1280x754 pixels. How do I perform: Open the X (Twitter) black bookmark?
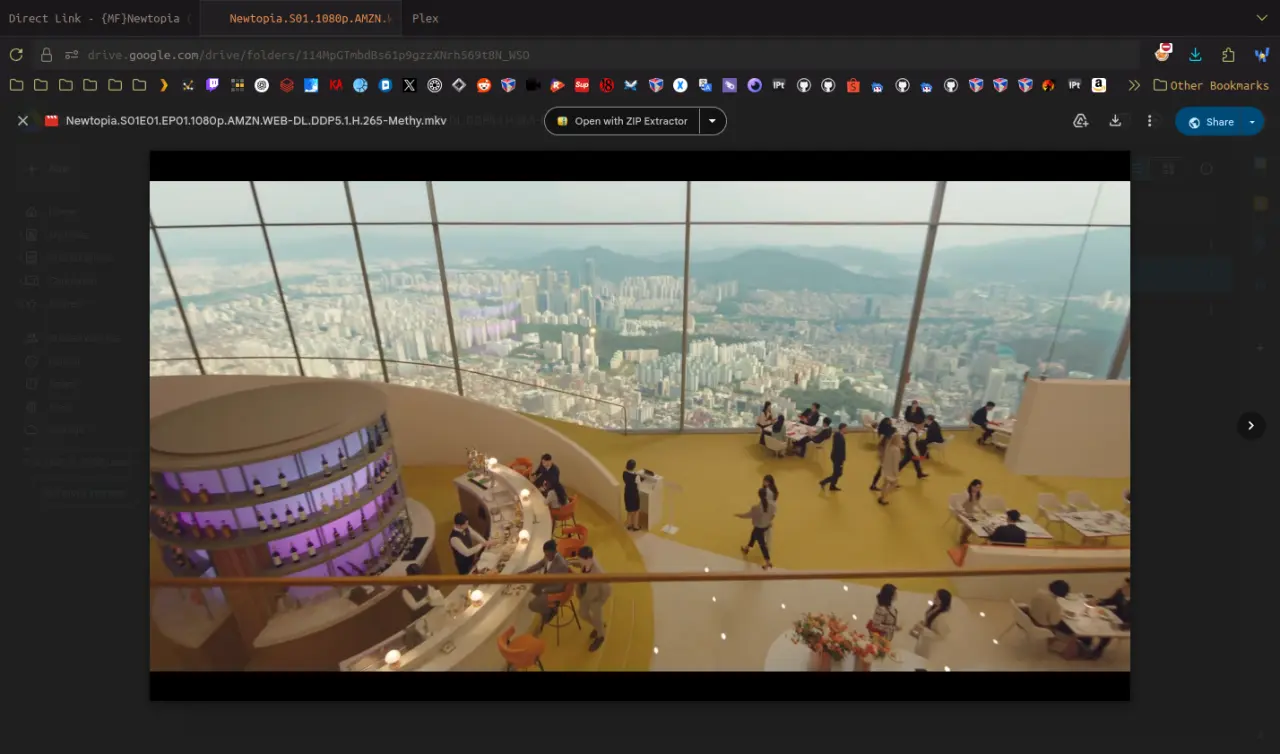click(409, 85)
